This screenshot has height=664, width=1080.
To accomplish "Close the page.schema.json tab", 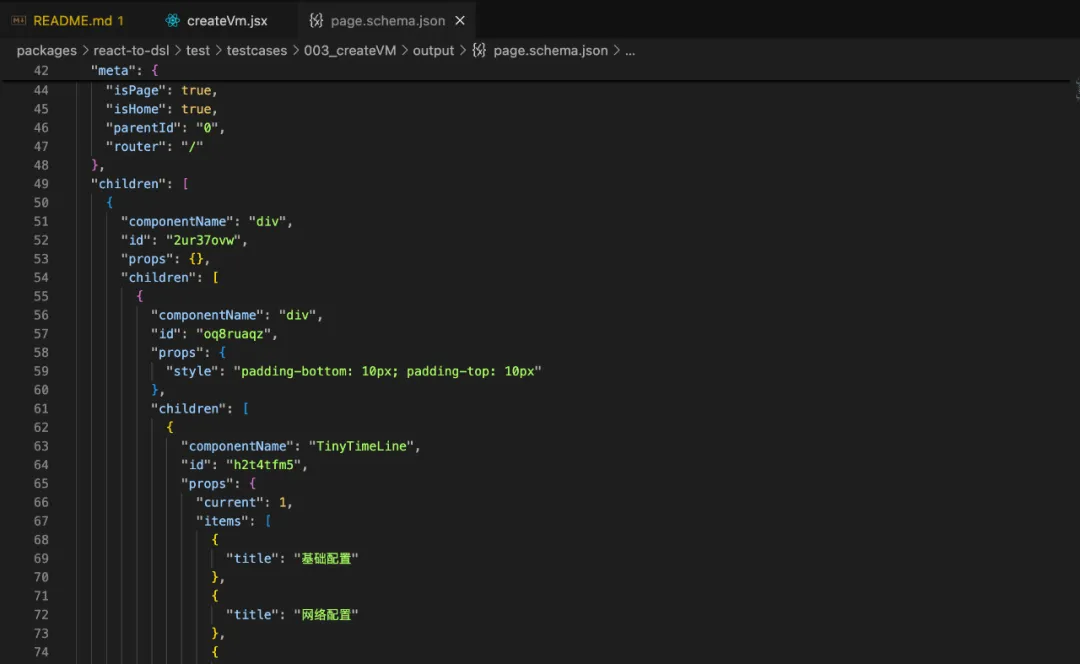I will [460, 21].
